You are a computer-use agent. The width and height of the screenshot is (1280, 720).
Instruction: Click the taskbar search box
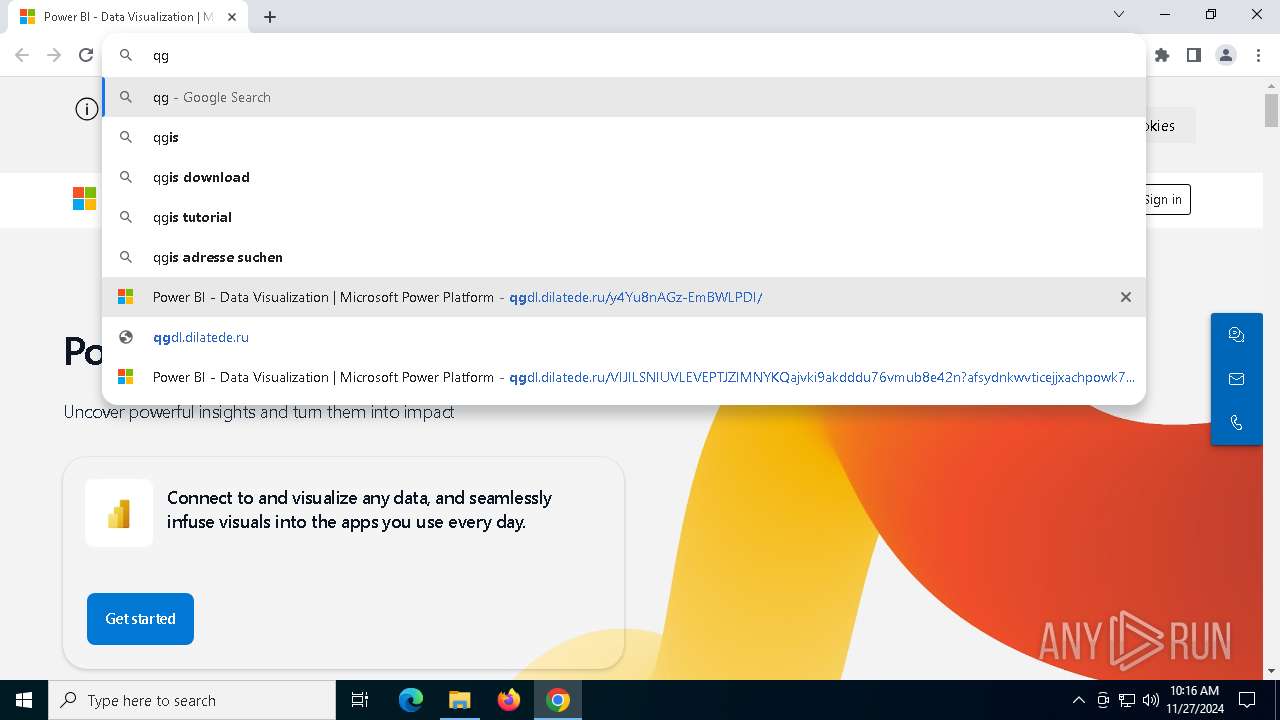192,700
